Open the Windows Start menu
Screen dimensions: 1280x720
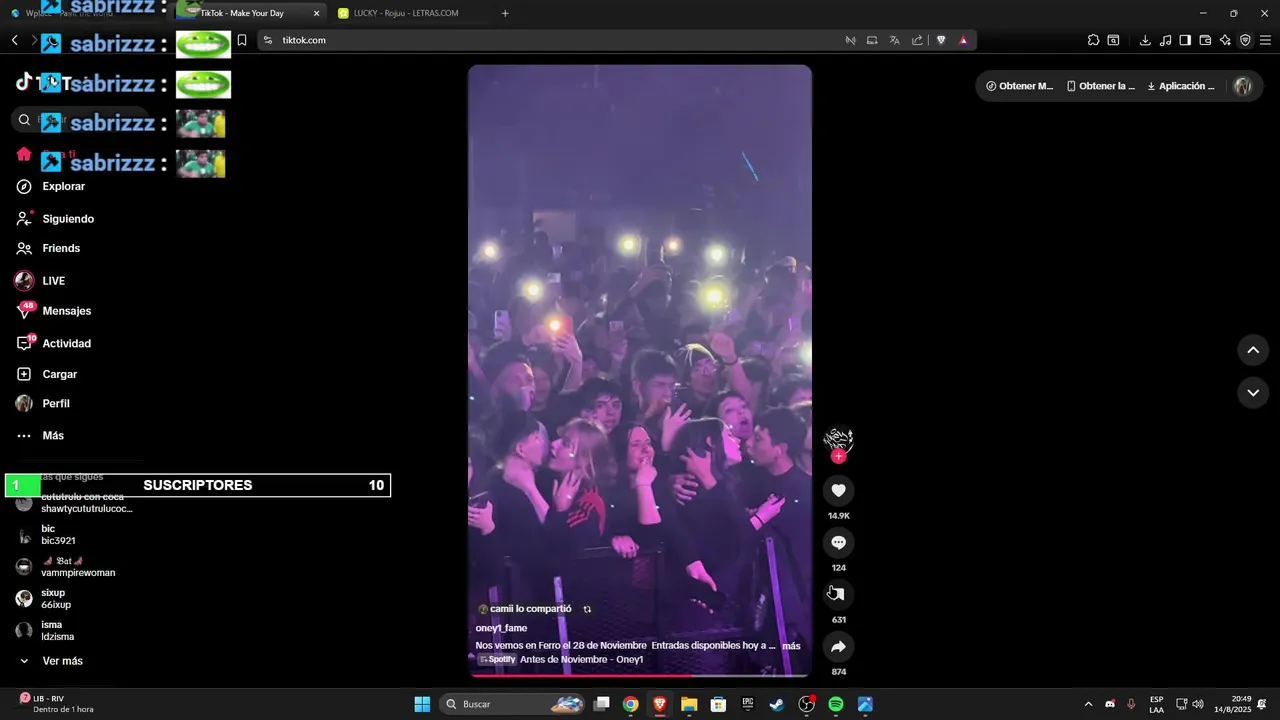(422, 704)
